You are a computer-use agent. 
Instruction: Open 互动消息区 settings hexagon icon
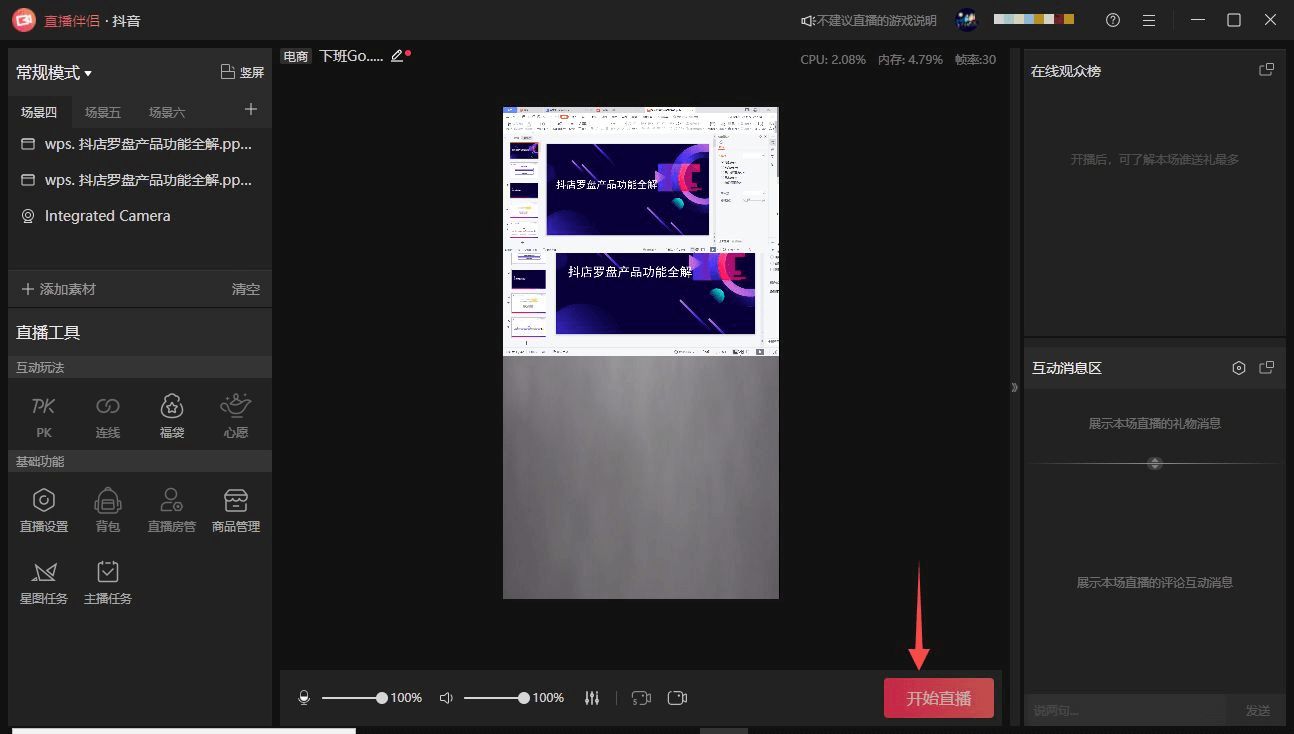click(x=1239, y=368)
